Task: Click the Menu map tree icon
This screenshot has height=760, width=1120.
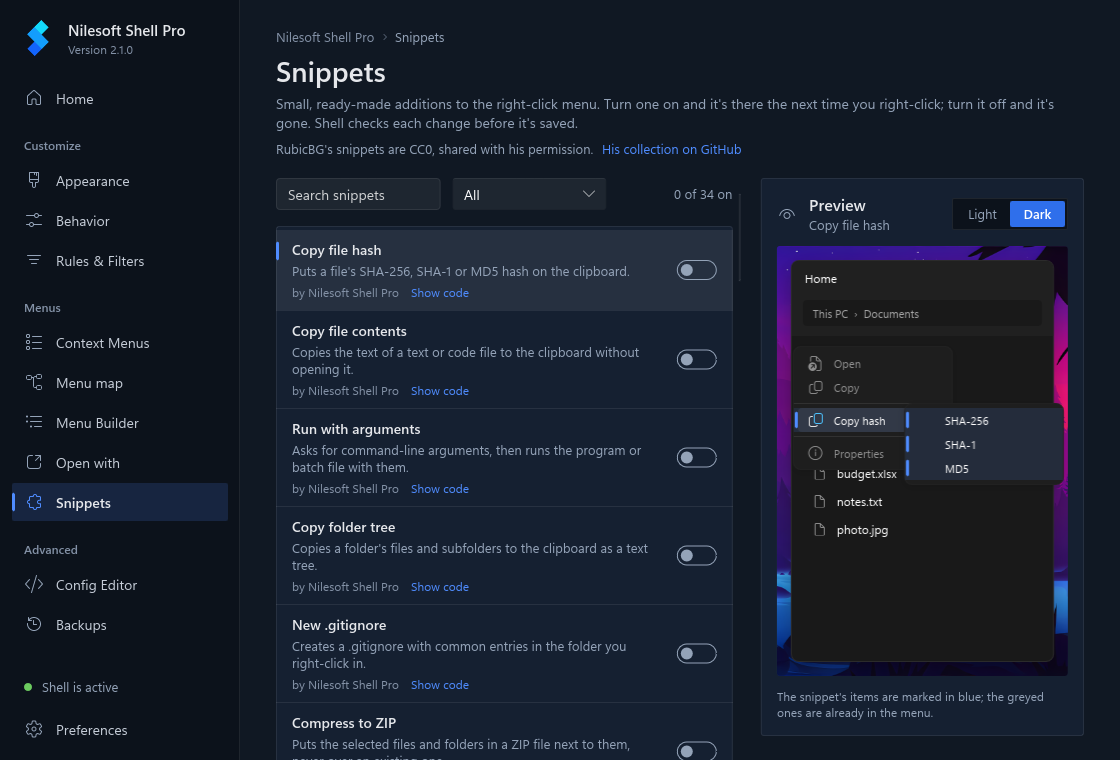Action: [34, 382]
